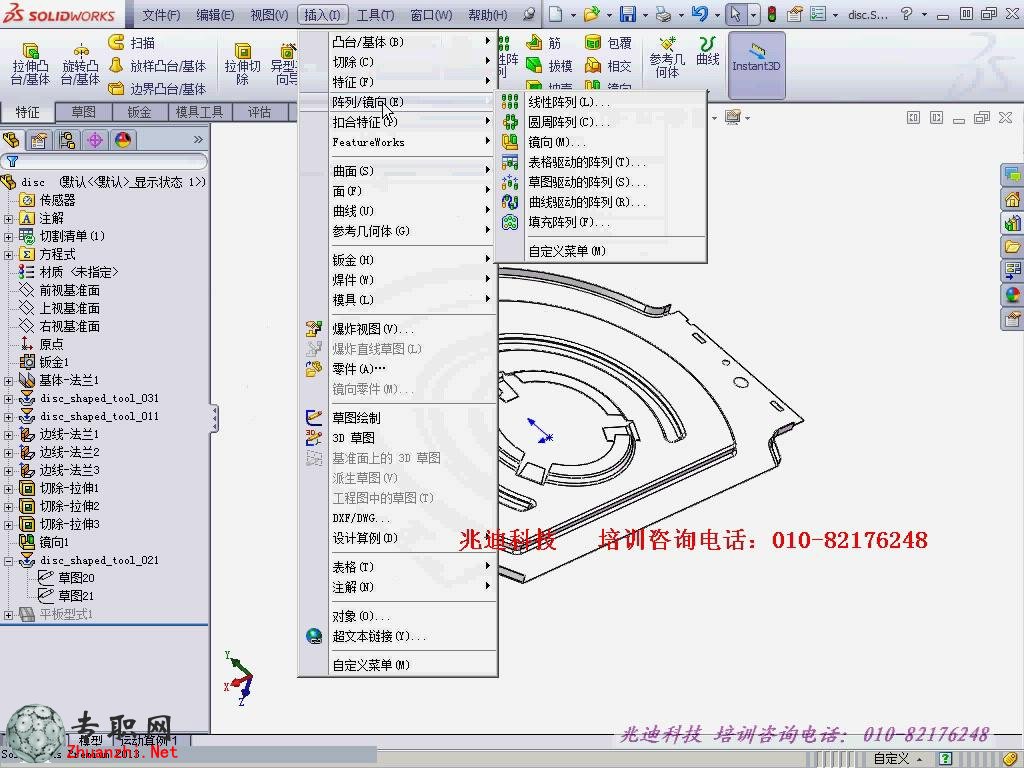The image size is (1024, 768).
Task: Choose 镜向(M) from the pattern submenu
Action: [601, 142]
